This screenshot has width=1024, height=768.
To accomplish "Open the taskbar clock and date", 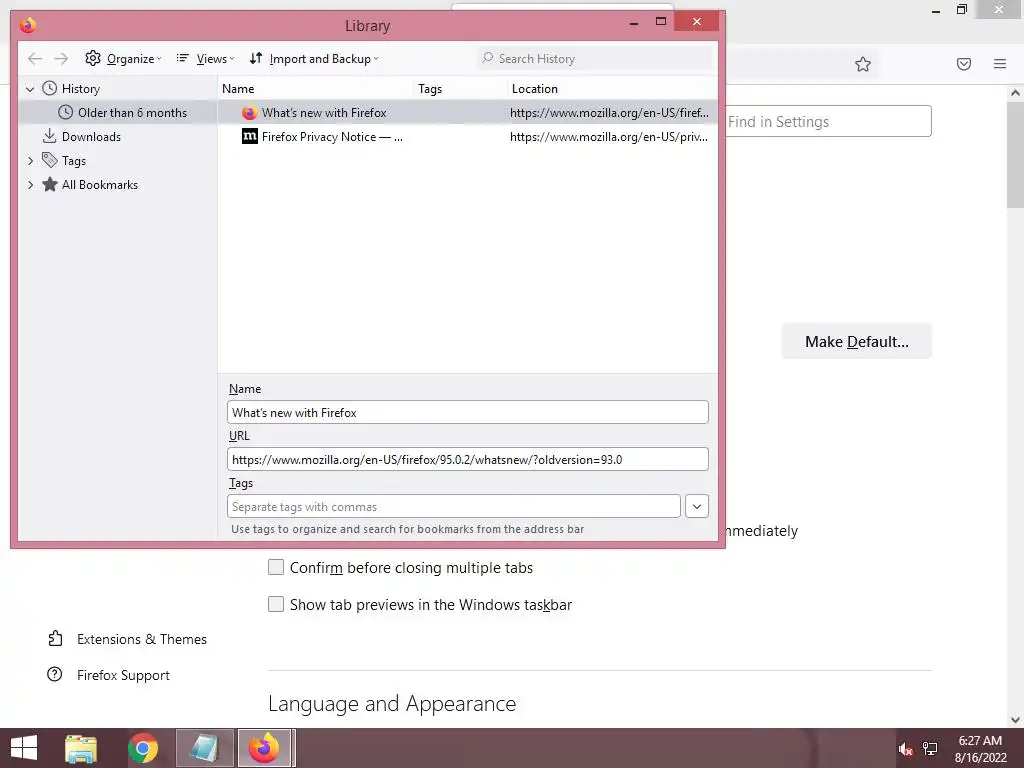I will 980,749.
